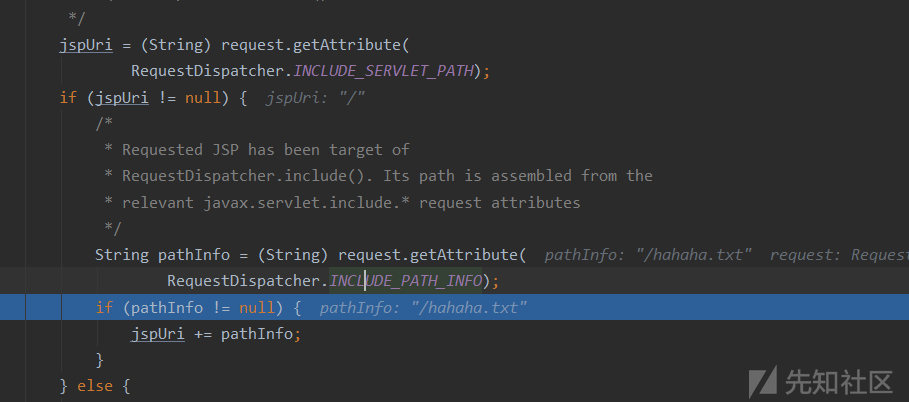Click jspUri in the first assignment line
Image resolution: width=909 pixels, height=402 pixels.
pyautogui.click(x=85, y=45)
